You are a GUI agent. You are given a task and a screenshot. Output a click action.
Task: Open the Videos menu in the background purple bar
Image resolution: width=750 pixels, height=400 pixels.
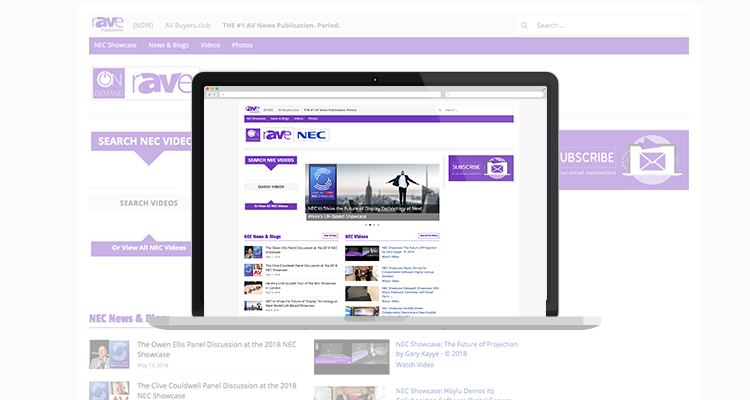[x=210, y=45]
